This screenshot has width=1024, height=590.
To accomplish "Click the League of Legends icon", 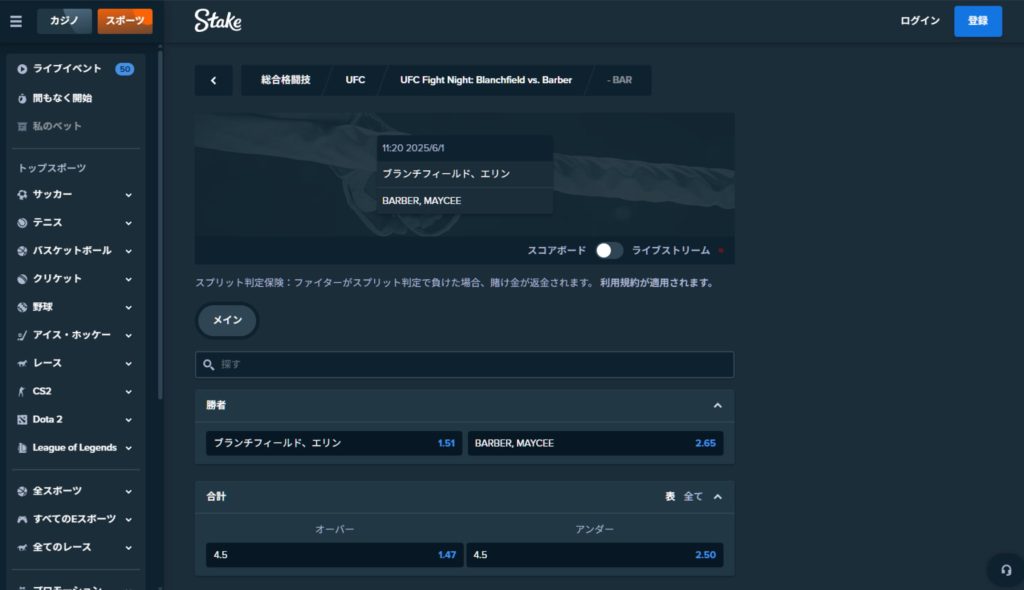I will point(22,448).
